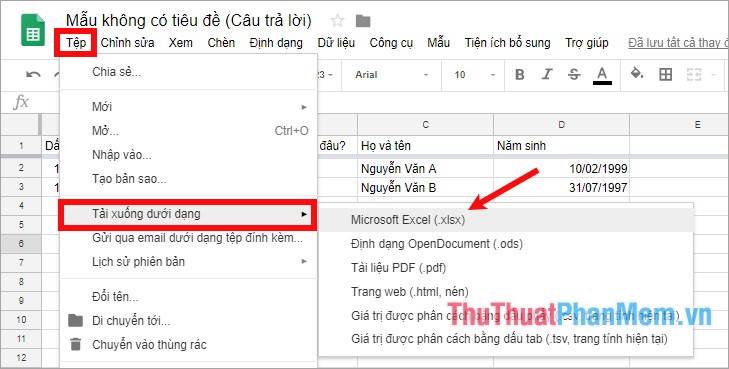Select row 6 header
Screen dimensions: 729x369
click(21, 244)
